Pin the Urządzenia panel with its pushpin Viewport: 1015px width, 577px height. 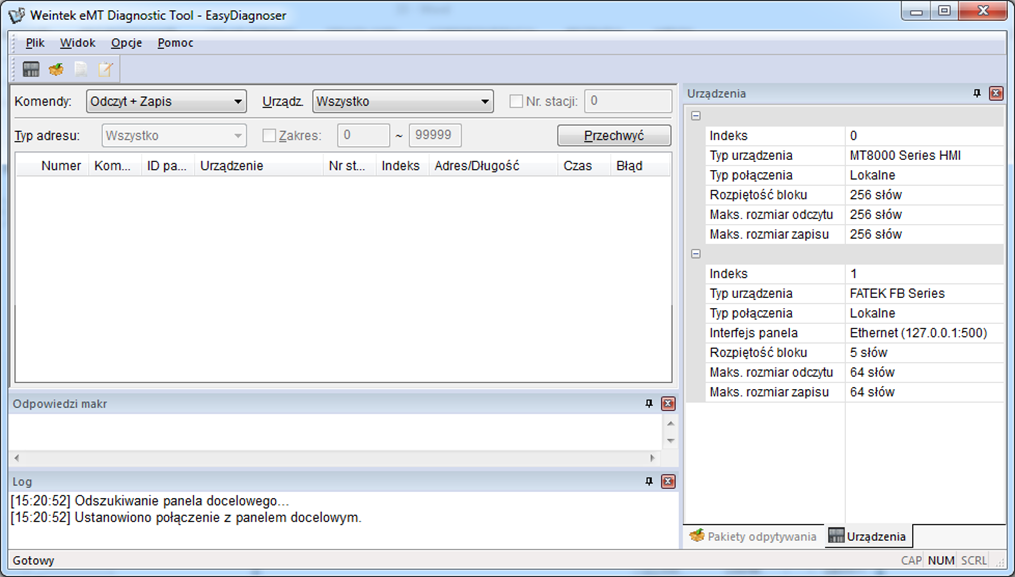(977, 93)
